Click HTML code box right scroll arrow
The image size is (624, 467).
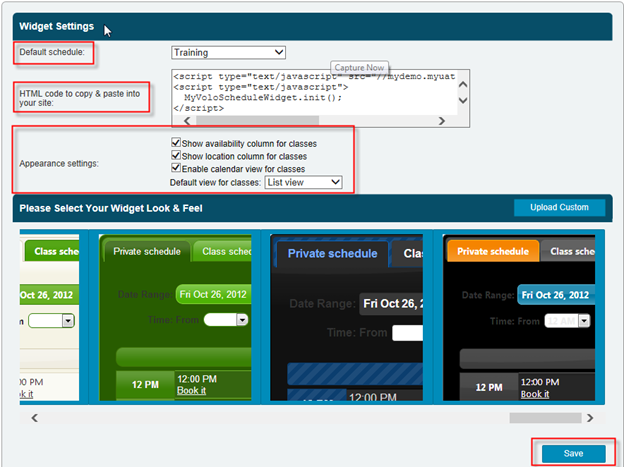point(442,121)
